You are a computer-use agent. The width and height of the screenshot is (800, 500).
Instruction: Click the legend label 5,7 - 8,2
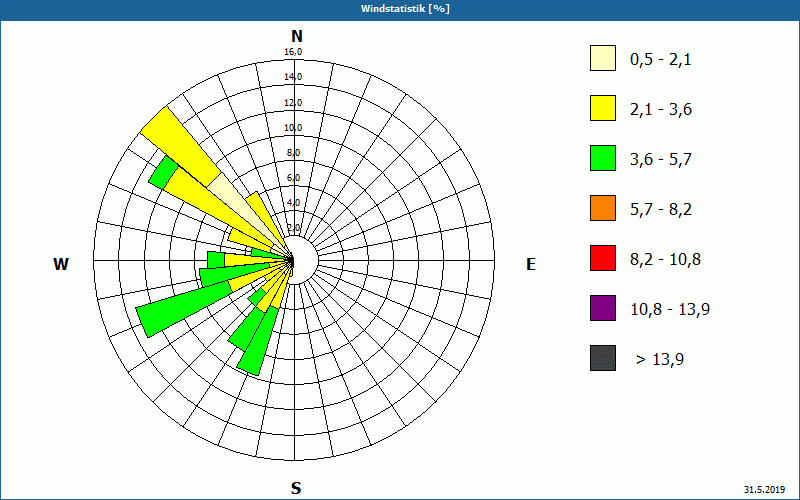661,210
